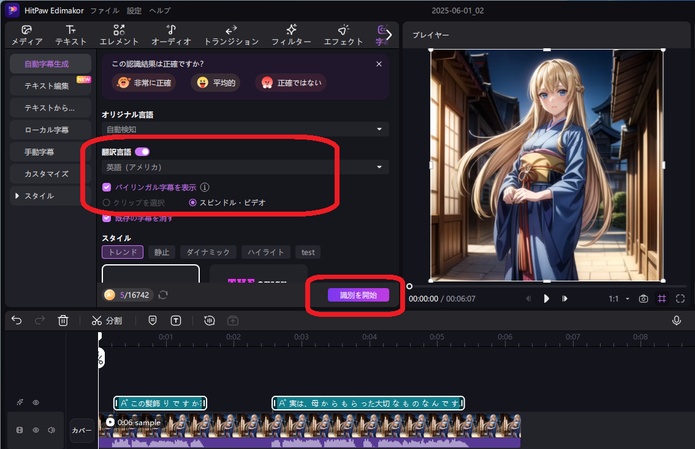695x449 pixels.
Task: Step to previous frame
Action: pyautogui.click(x=528, y=299)
